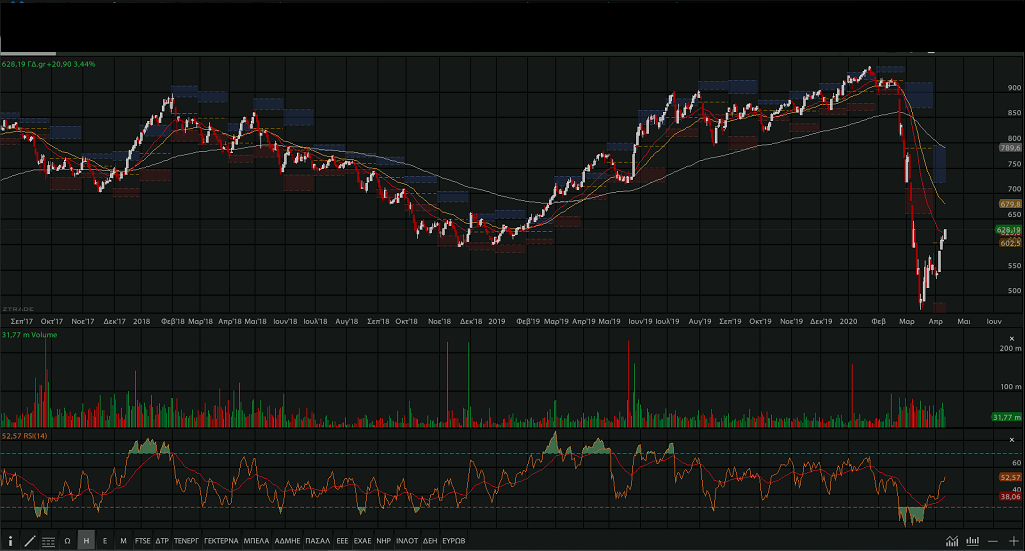Image resolution: width=1025 pixels, height=551 pixels.
Task: Zoom out using the minus icon
Action: (994, 541)
